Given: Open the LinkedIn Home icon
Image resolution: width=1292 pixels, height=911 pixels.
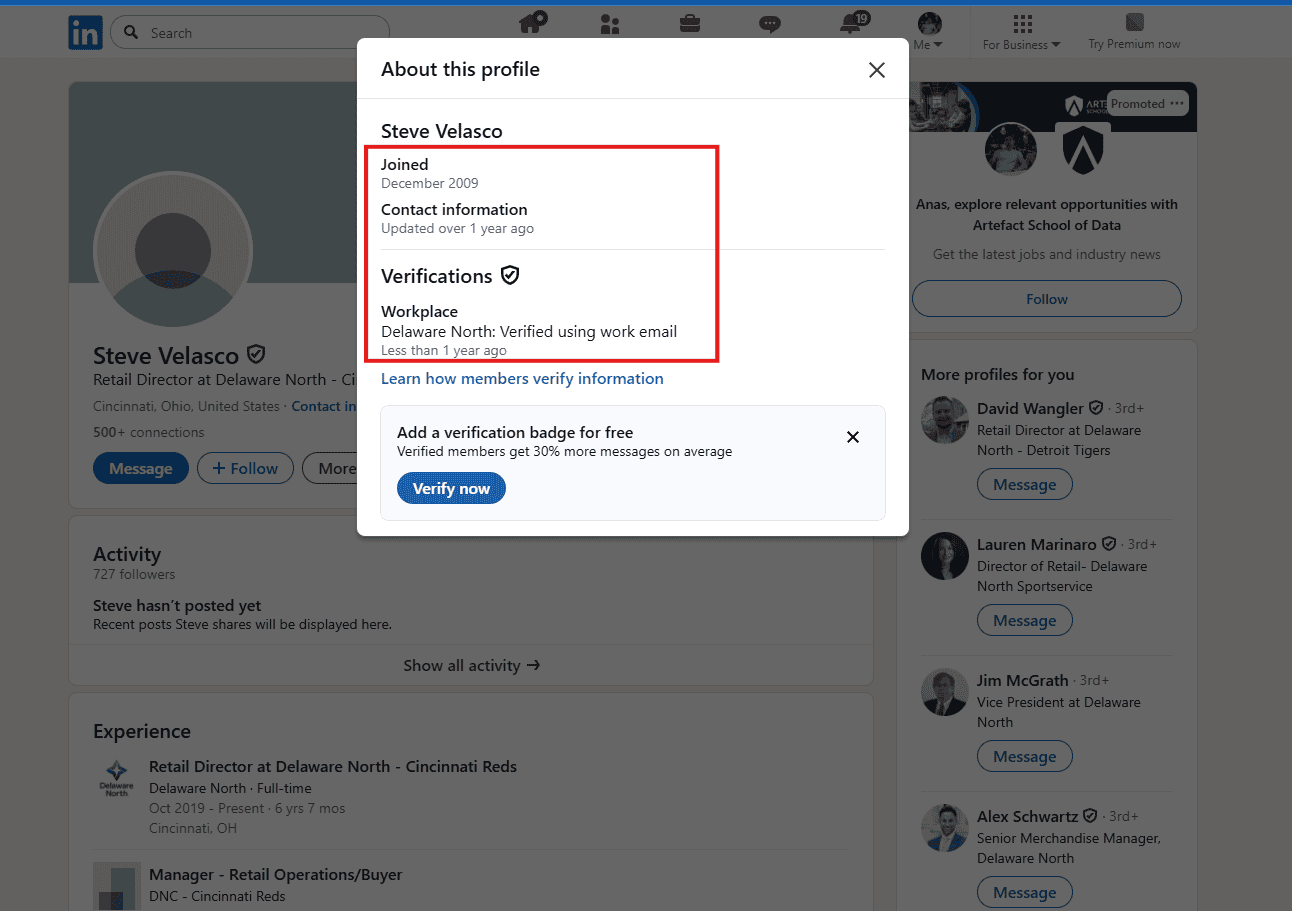Looking at the screenshot, I should (532, 22).
